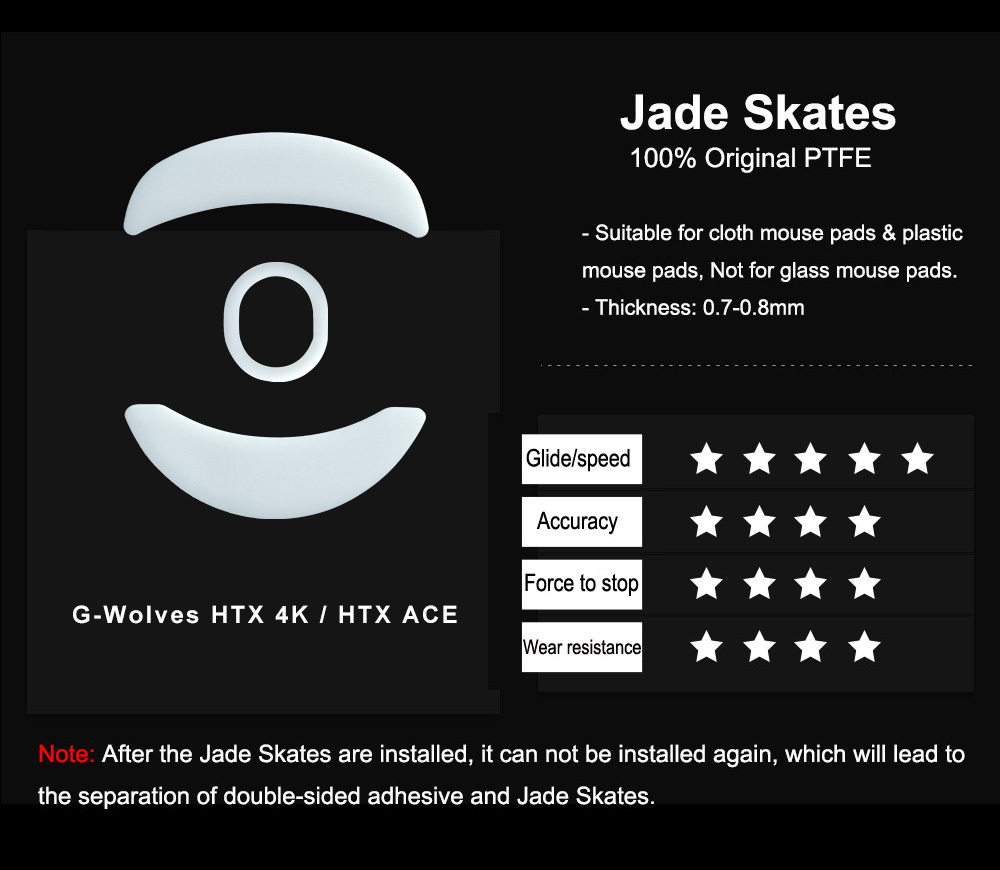
Task: Click the first star in Wear resistance row
Action: (x=707, y=647)
